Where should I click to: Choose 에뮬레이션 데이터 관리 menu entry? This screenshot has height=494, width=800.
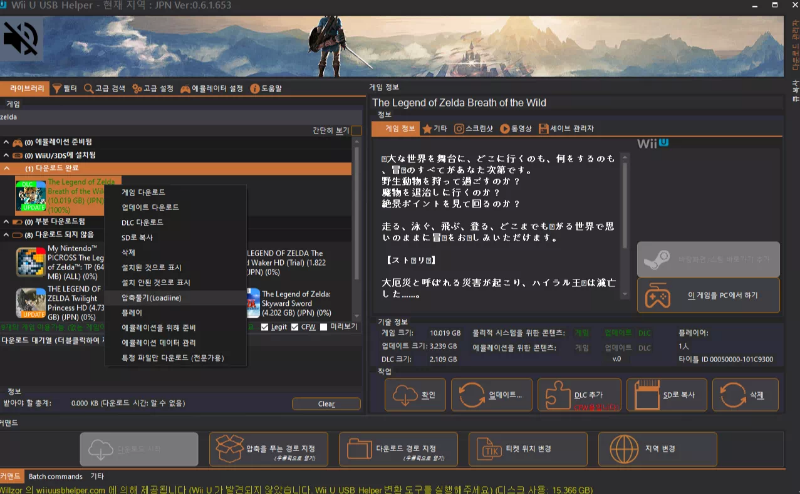coord(176,343)
